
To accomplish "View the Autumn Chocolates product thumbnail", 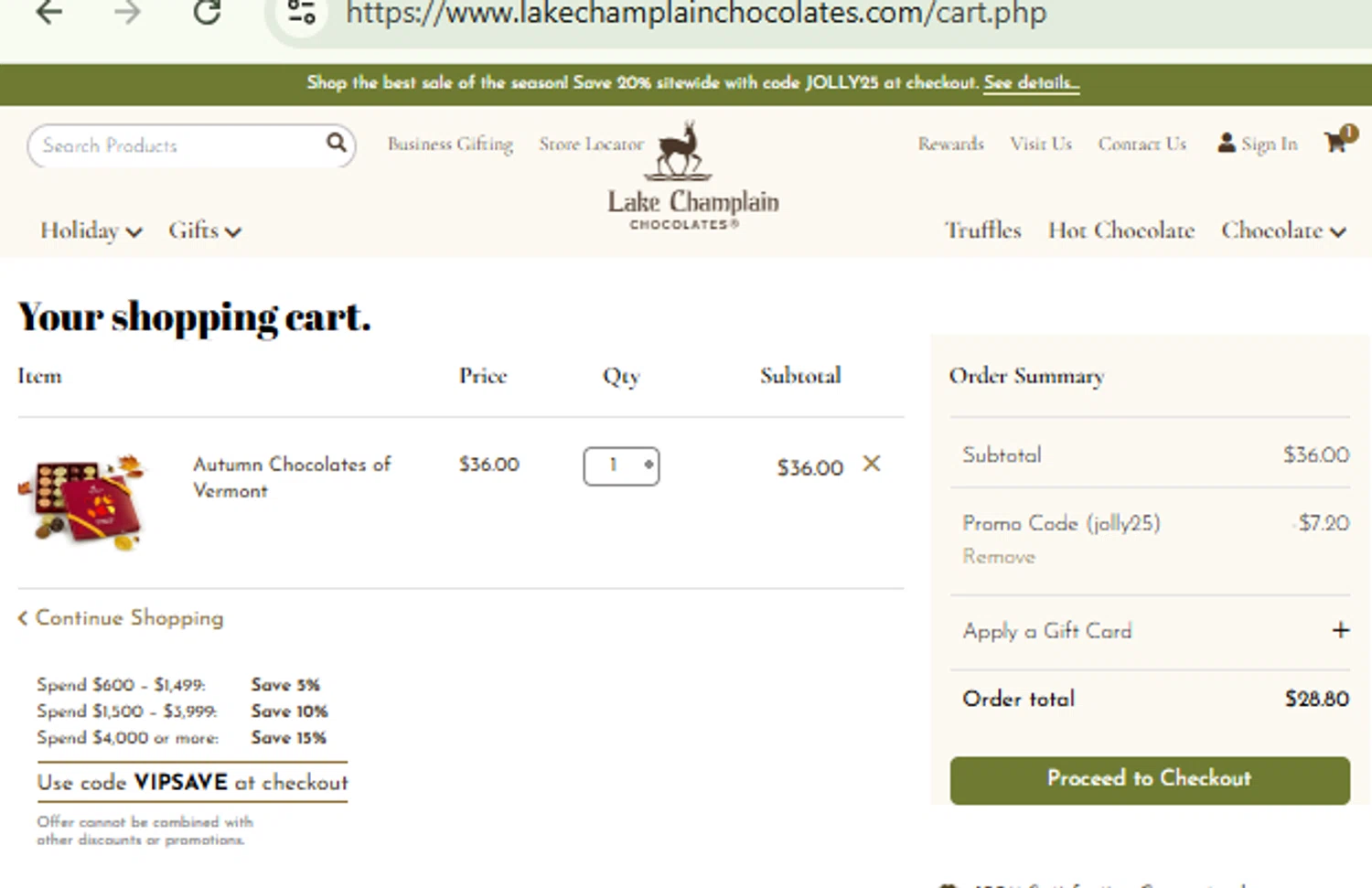I will (x=83, y=502).
